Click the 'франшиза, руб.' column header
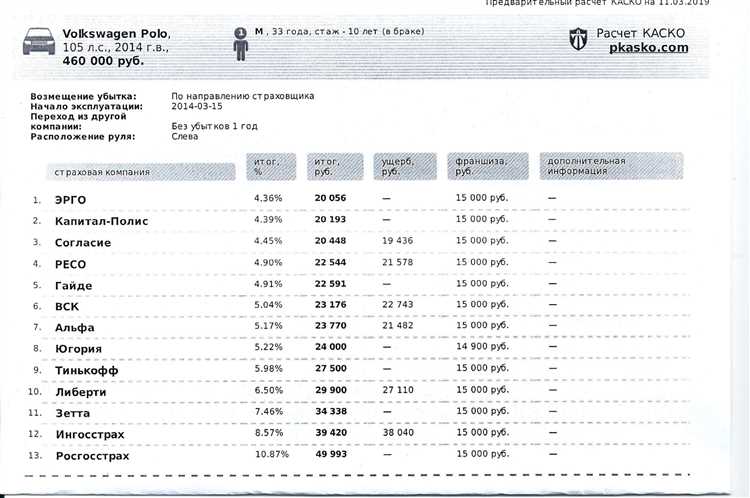Viewport: 750px width, 498px height. click(x=488, y=166)
